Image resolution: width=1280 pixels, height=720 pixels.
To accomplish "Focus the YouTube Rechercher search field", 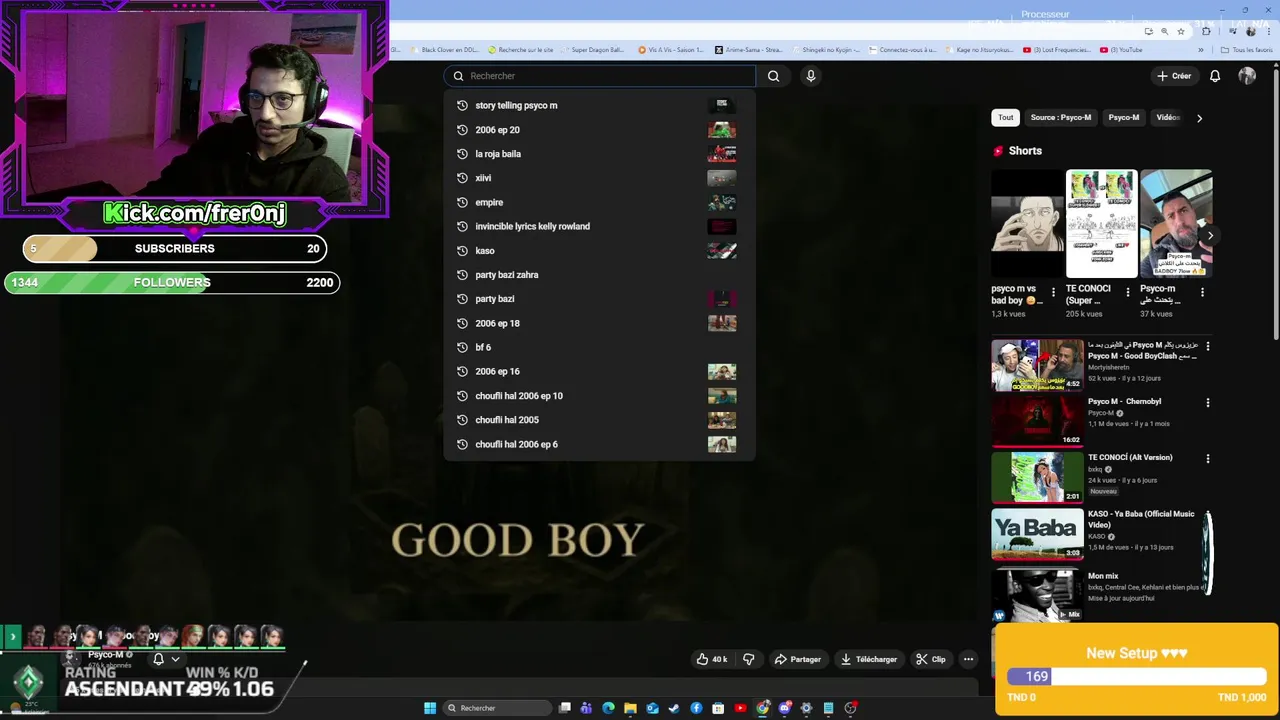I will [600, 76].
